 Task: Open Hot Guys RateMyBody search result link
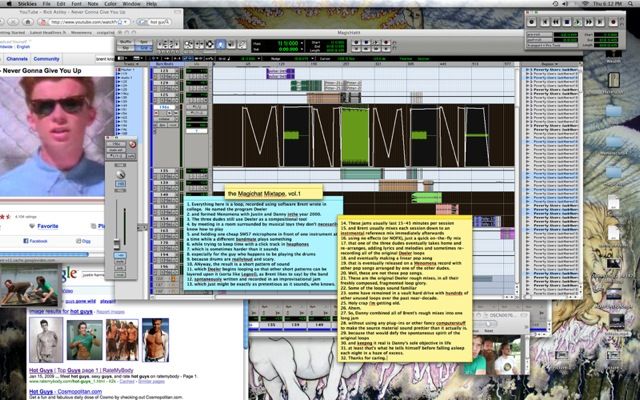click(x=81, y=370)
